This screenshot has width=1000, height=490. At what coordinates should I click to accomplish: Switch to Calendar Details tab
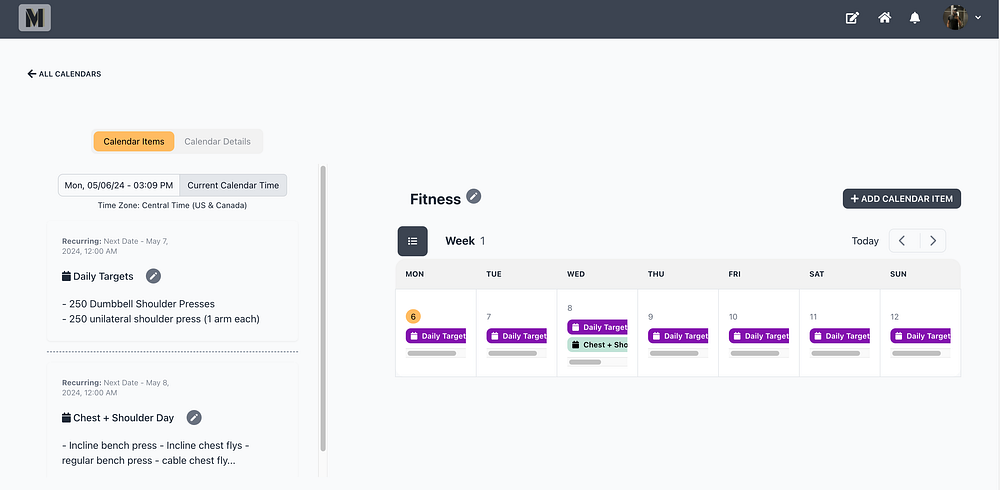pos(218,142)
